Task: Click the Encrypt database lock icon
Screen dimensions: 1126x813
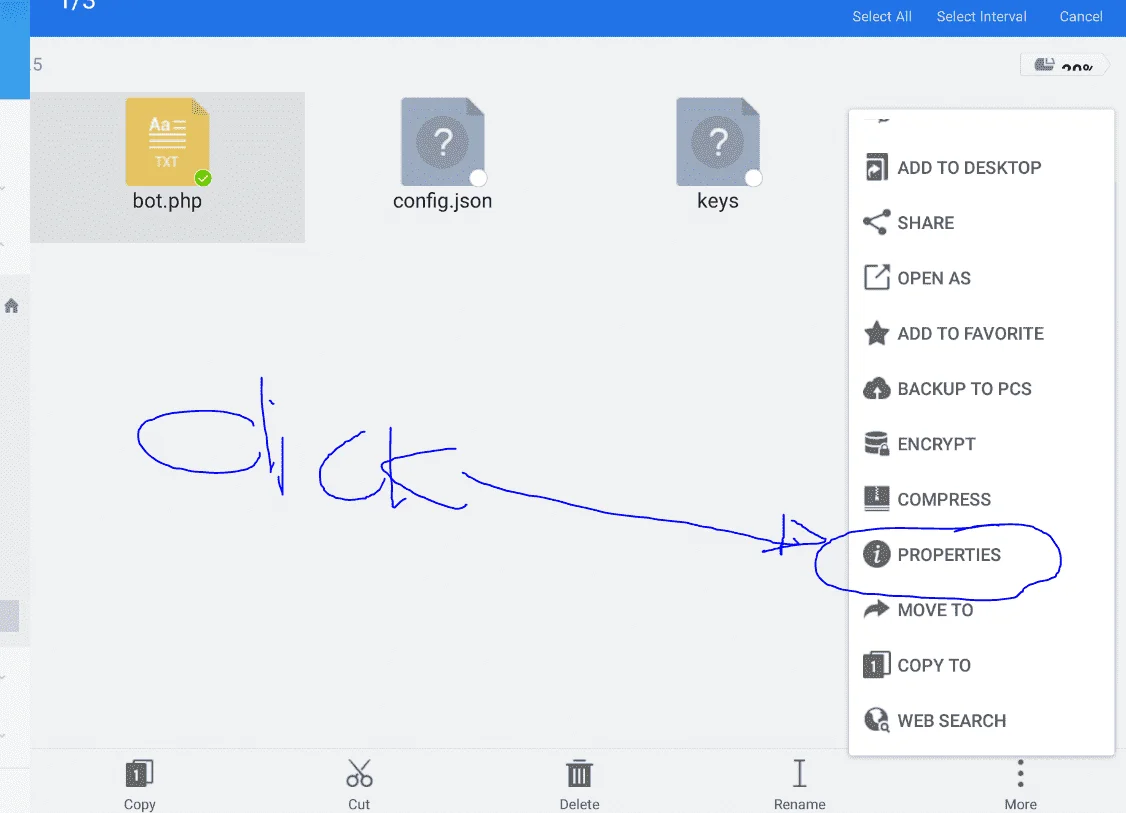Action: tap(876, 444)
